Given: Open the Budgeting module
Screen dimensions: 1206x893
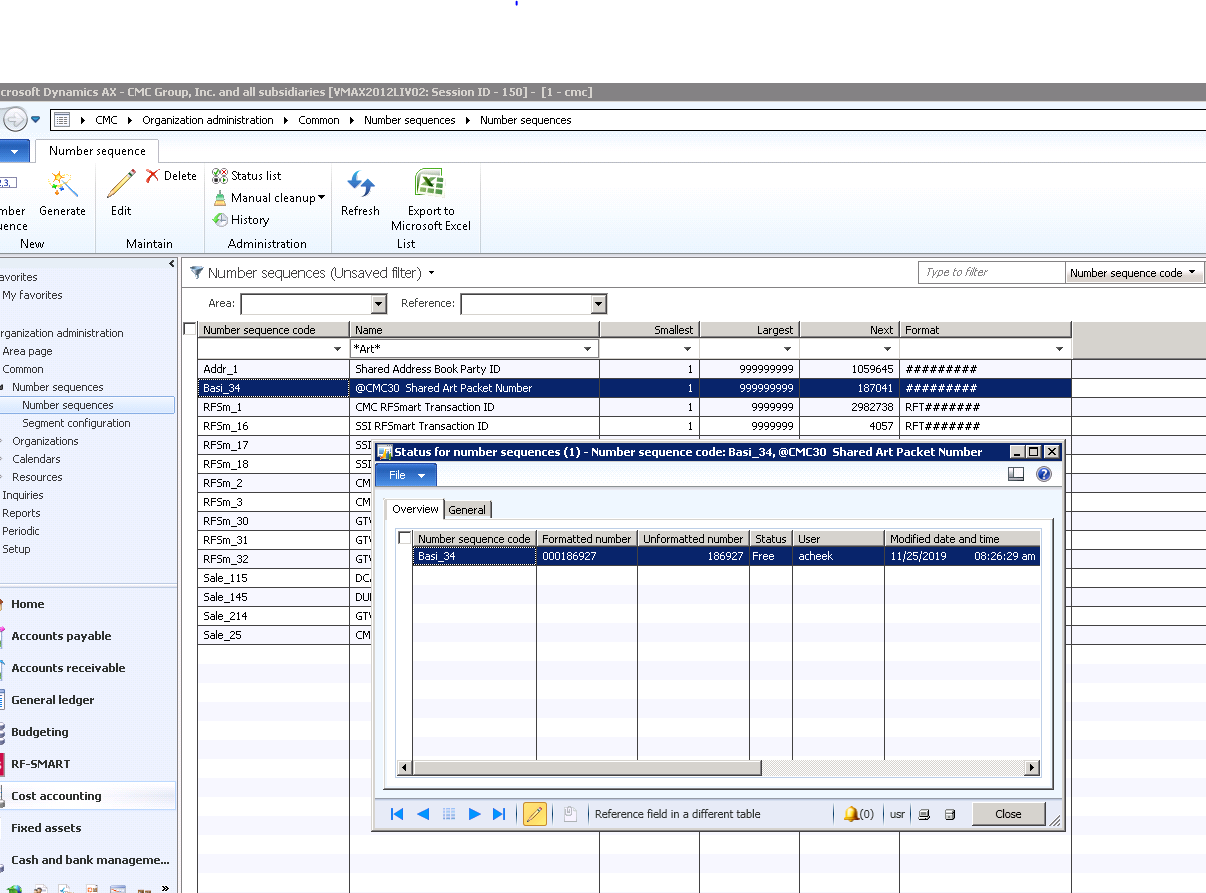Looking at the screenshot, I should (39, 732).
